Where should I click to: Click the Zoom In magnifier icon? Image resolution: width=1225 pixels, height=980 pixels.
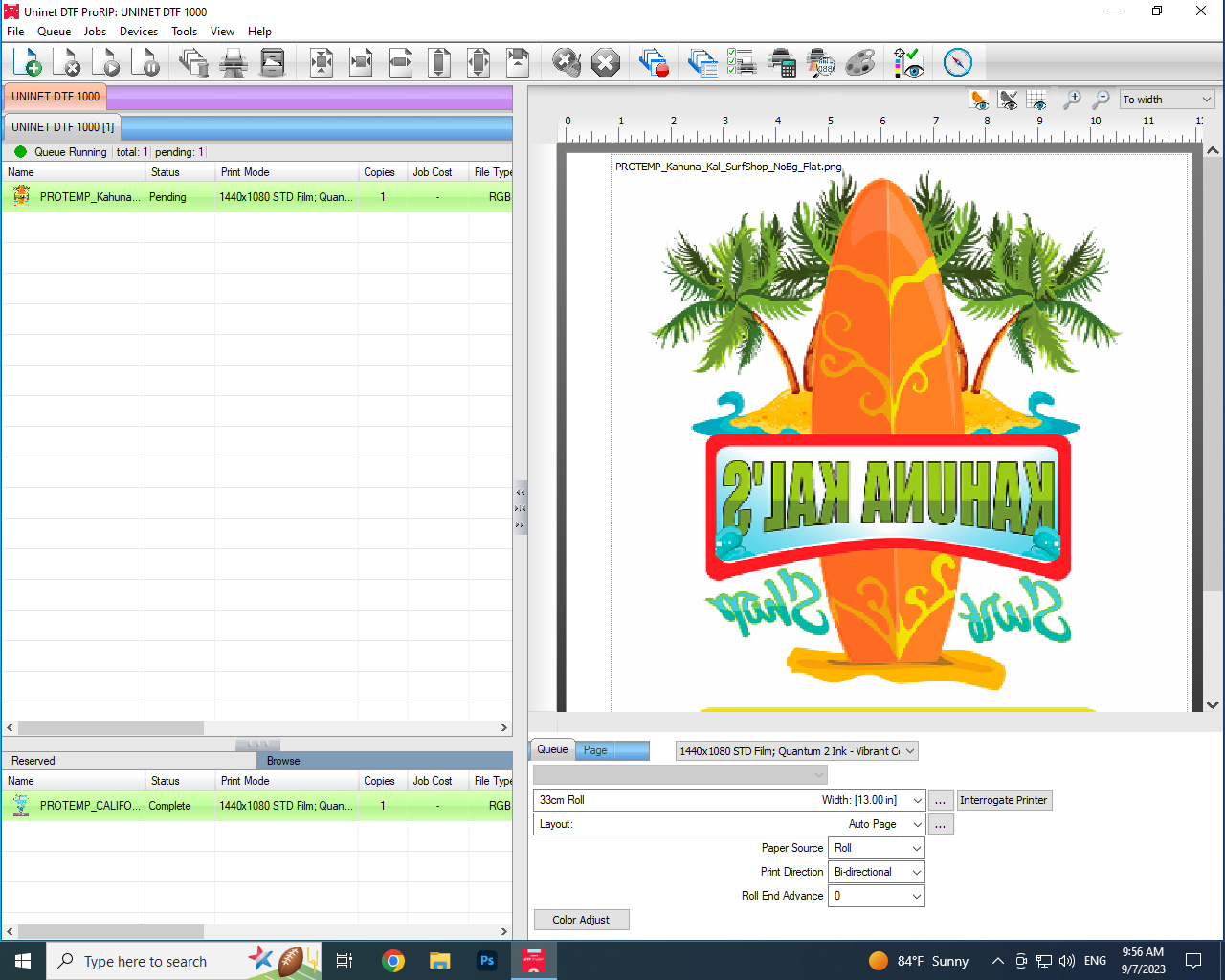point(1072,100)
